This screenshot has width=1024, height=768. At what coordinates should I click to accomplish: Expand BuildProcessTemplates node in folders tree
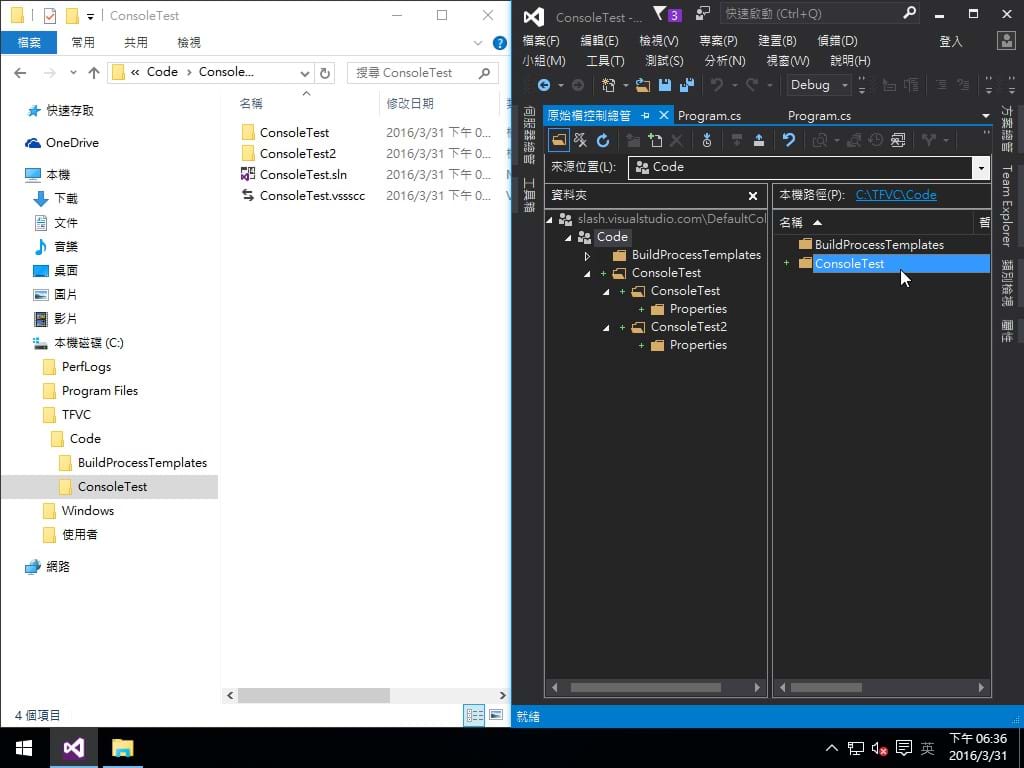[x=587, y=256]
